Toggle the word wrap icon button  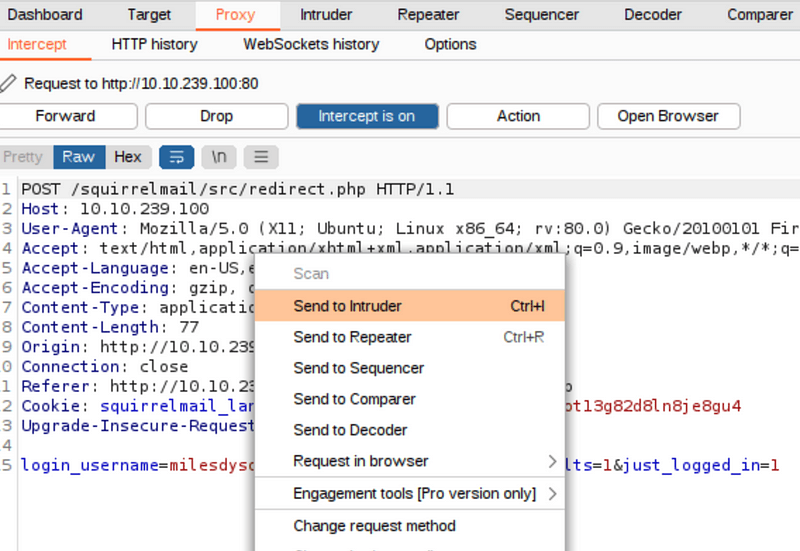(x=176, y=157)
